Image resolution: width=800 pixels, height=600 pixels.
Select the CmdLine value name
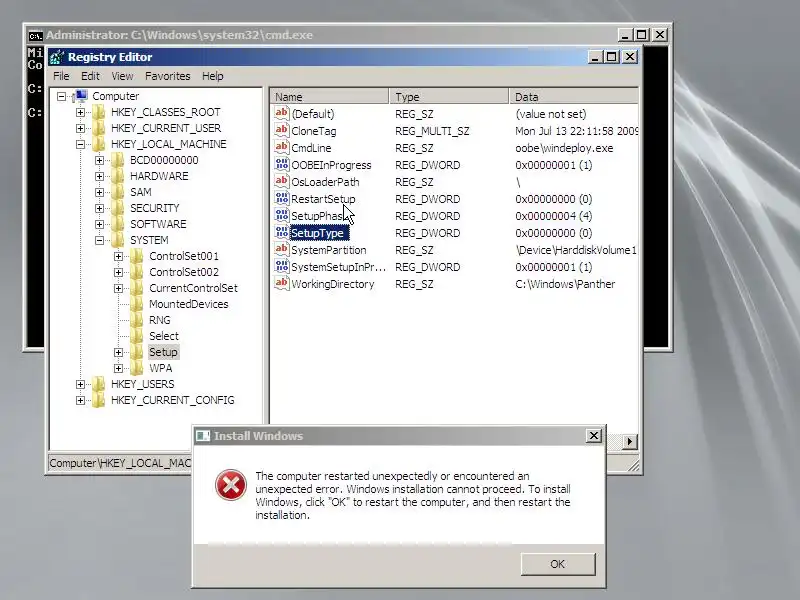pos(311,148)
